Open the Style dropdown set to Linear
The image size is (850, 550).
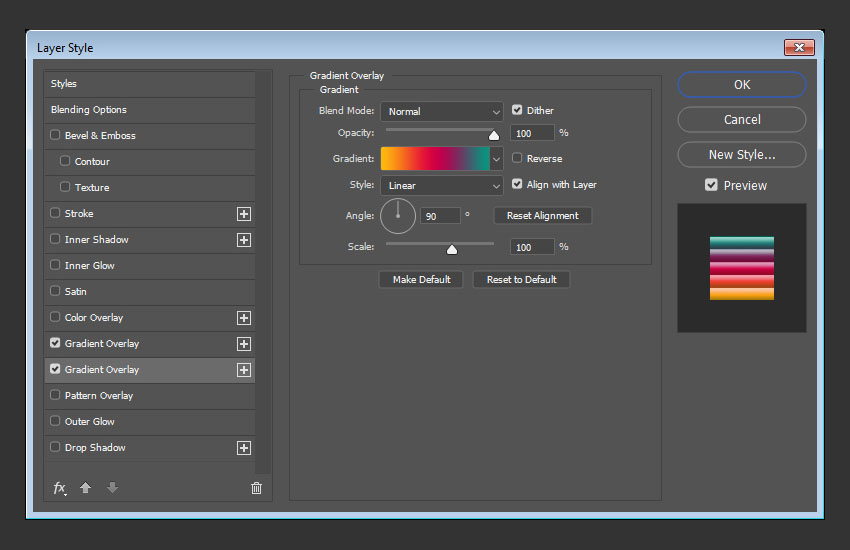coord(442,185)
